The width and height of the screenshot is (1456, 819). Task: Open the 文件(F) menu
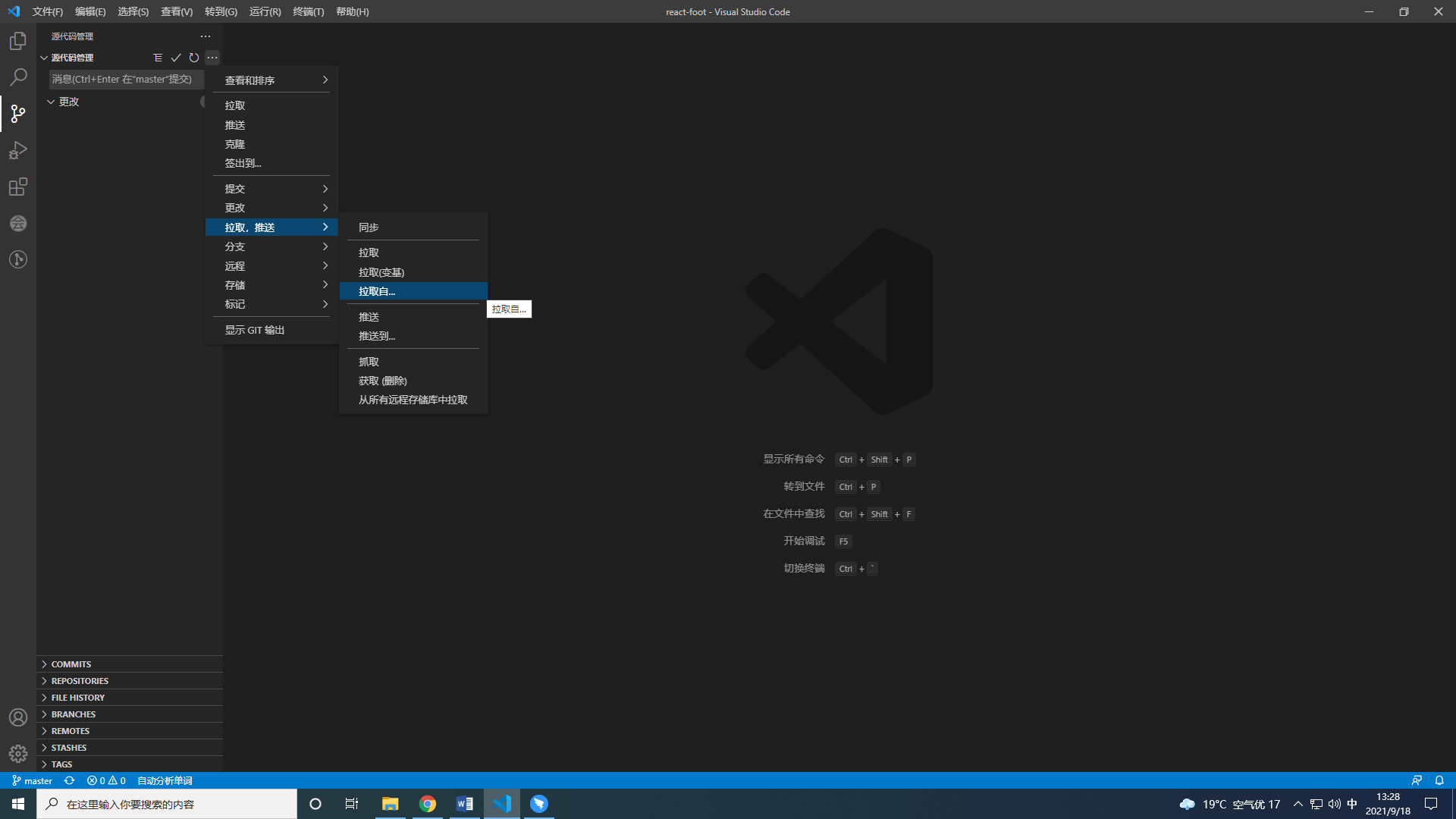click(47, 11)
